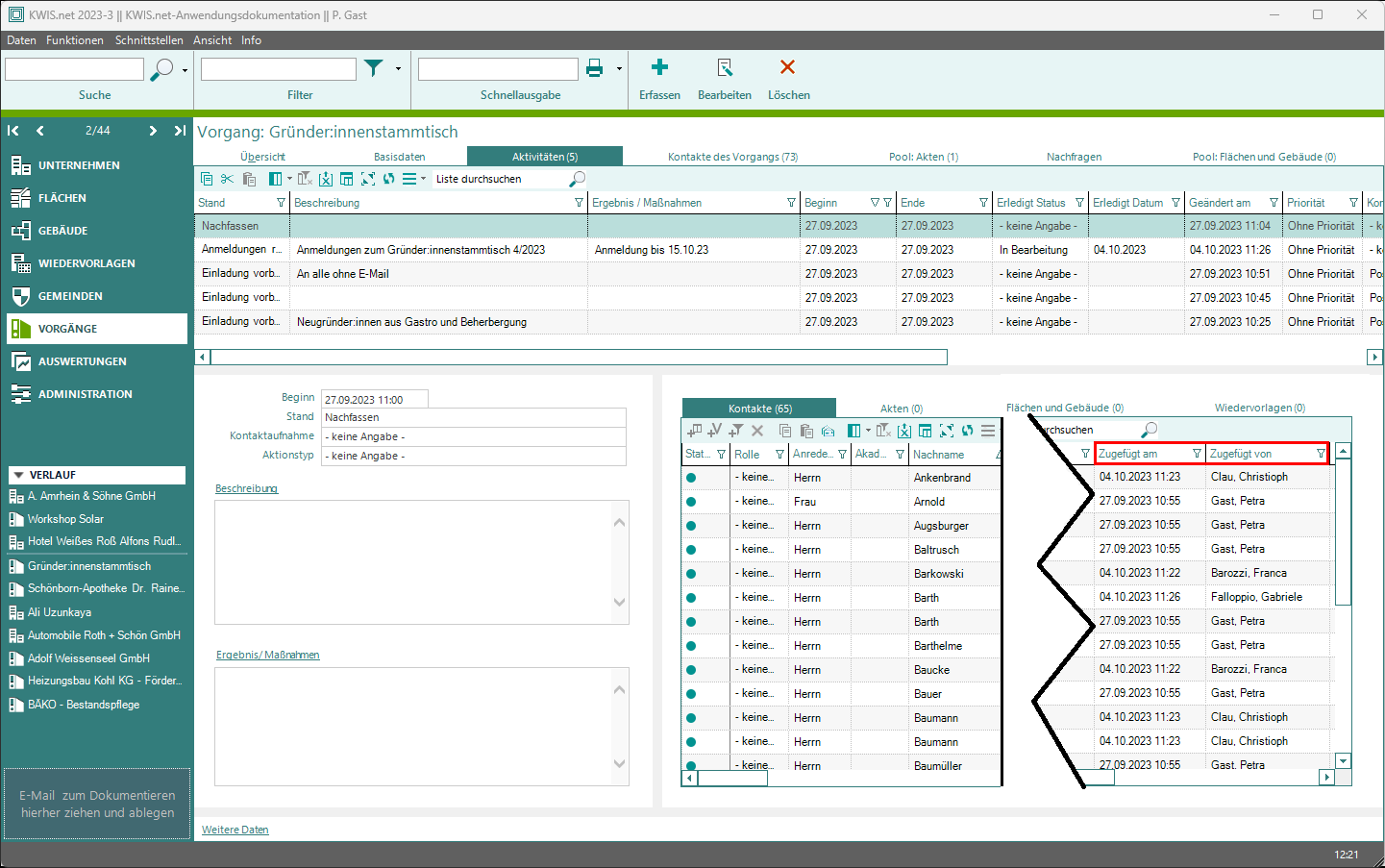Click the hamburger menu icon in Kontakte toolbar

click(x=988, y=431)
